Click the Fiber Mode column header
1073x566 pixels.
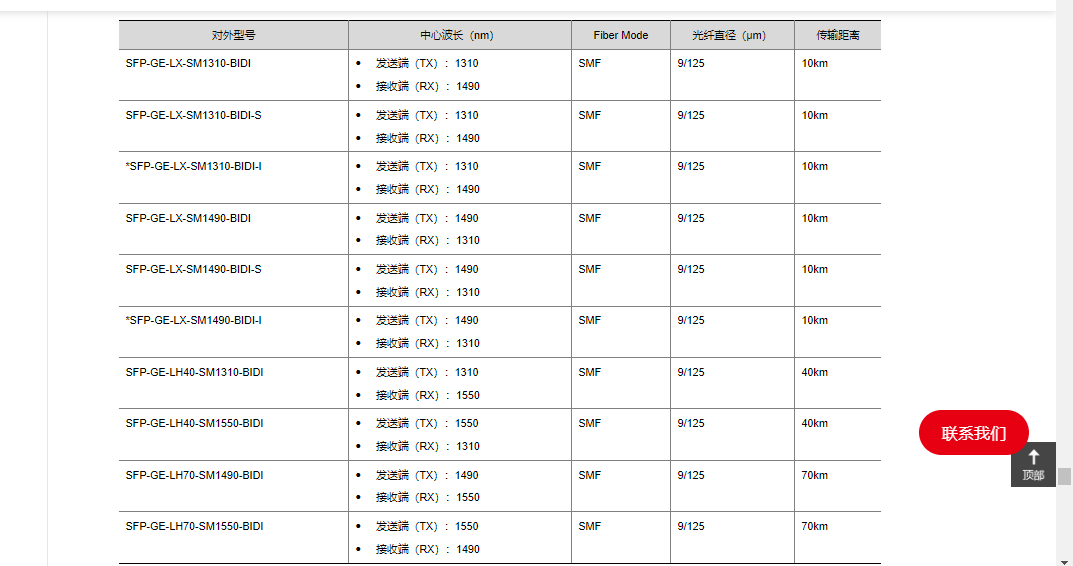[620, 35]
